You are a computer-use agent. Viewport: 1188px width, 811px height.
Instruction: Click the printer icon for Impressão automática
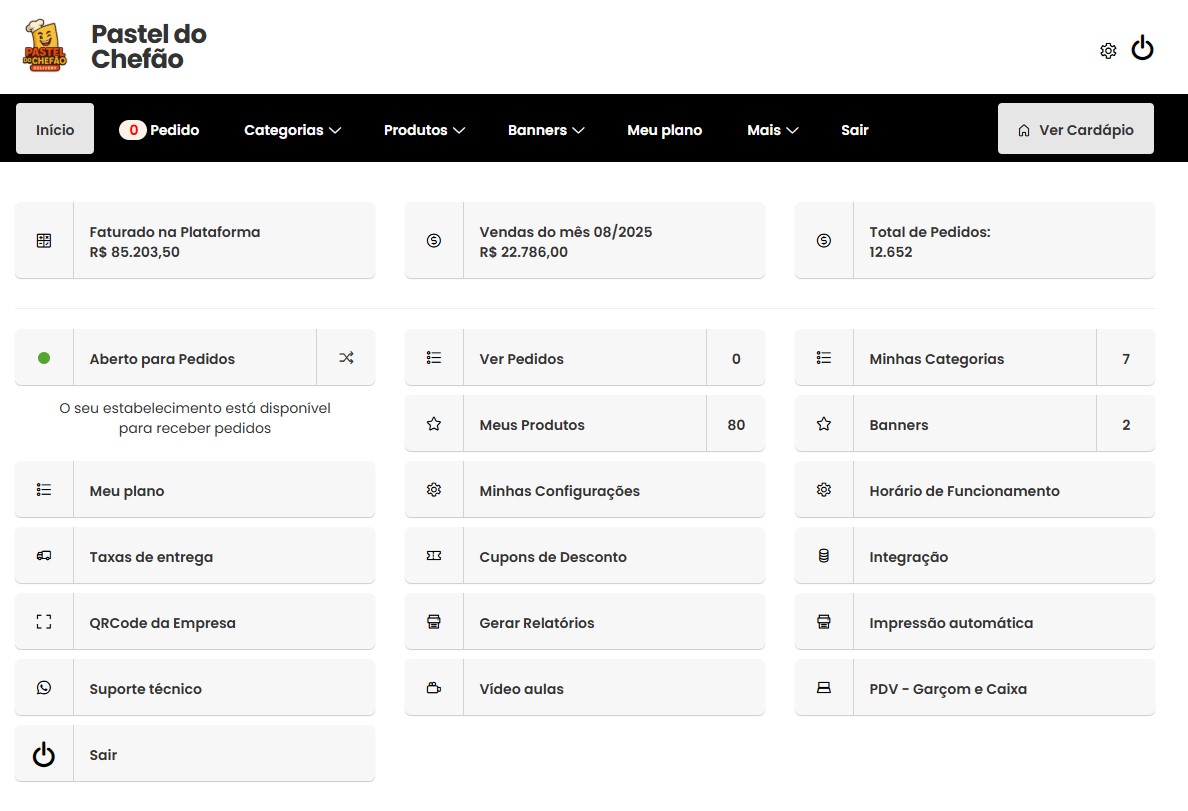[823, 621]
